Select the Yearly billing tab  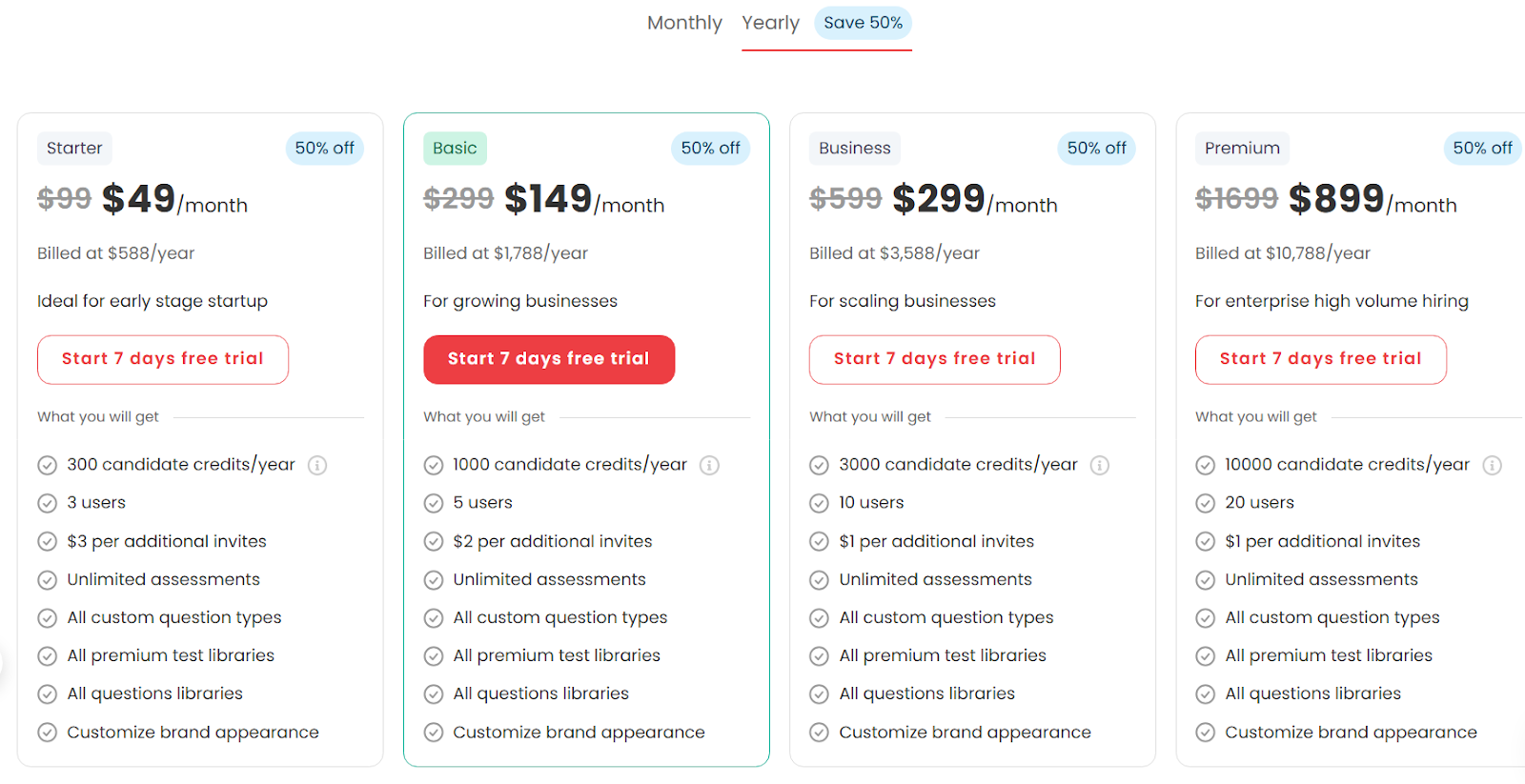(x=770, y=23)
